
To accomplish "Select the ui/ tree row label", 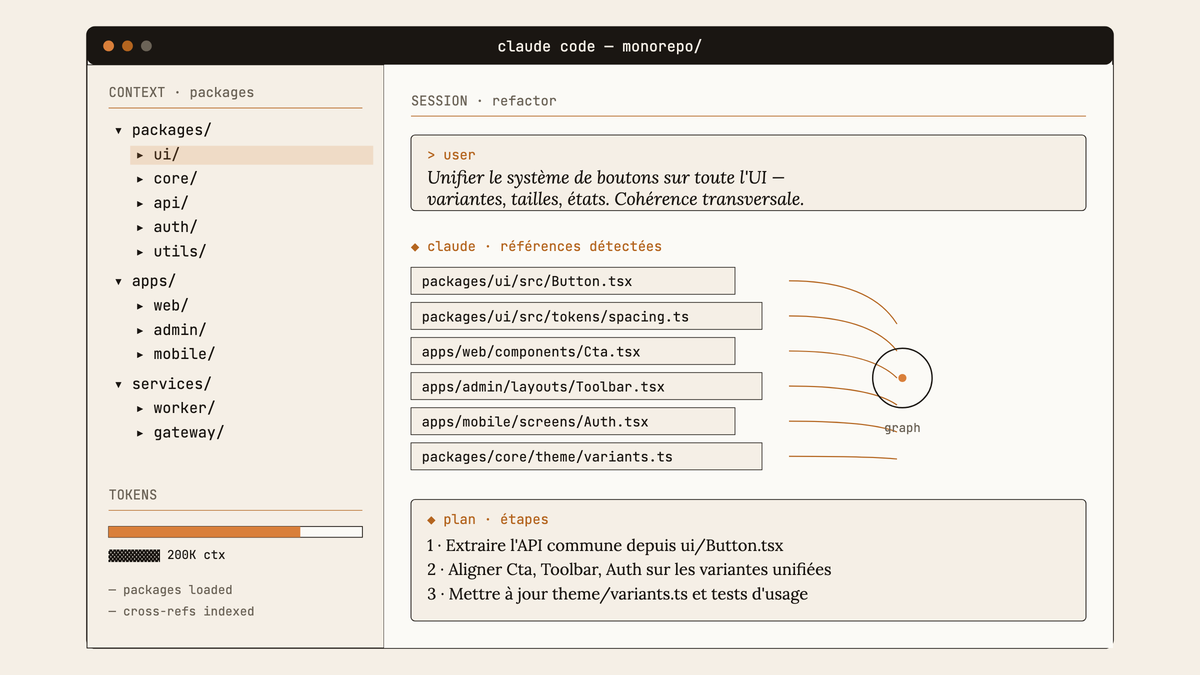I will tap(166, 155).
